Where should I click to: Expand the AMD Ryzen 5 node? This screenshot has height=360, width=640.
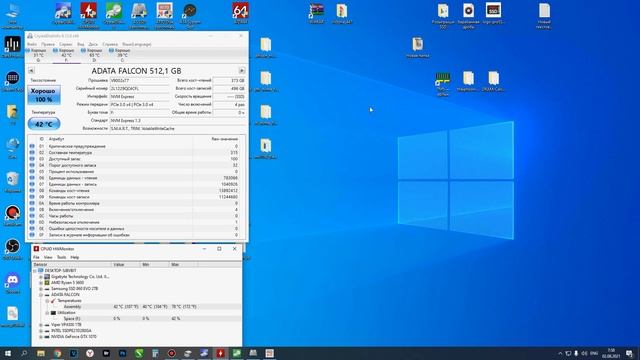click(41, 282)
